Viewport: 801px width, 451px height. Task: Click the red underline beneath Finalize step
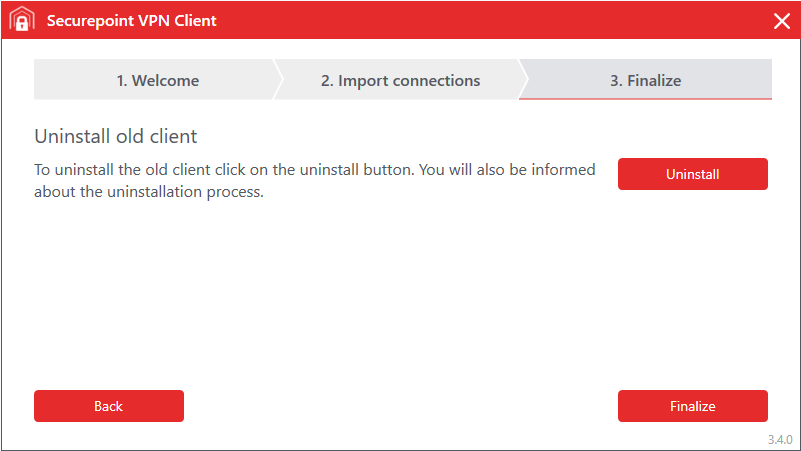pos(646,99)
